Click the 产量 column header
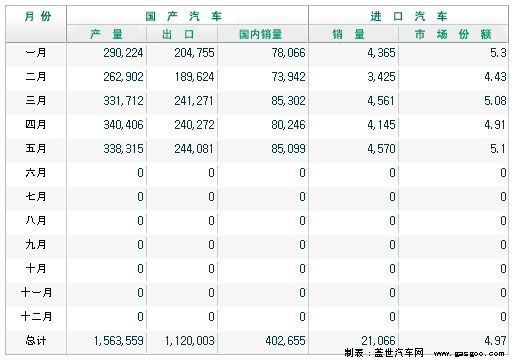 pyautogui.click(x=106, y=34)
